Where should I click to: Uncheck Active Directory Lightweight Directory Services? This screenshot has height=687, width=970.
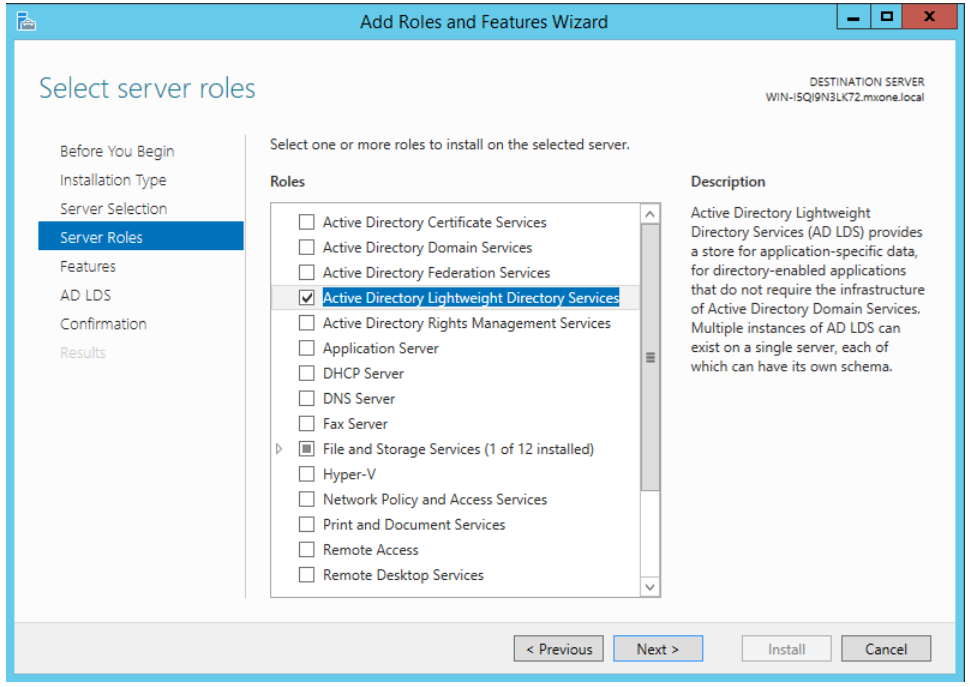pos(307,298)
